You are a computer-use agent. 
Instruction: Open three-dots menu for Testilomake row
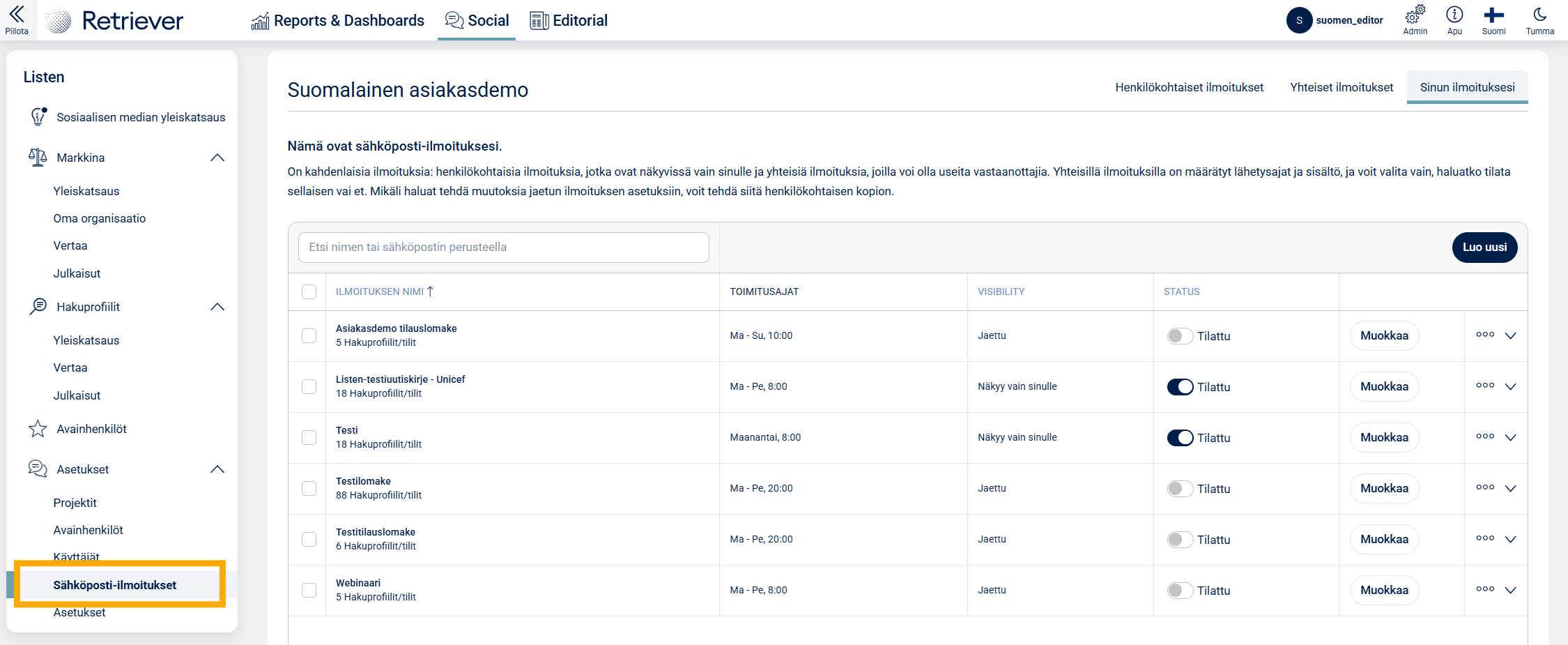tap(1484, 487)
